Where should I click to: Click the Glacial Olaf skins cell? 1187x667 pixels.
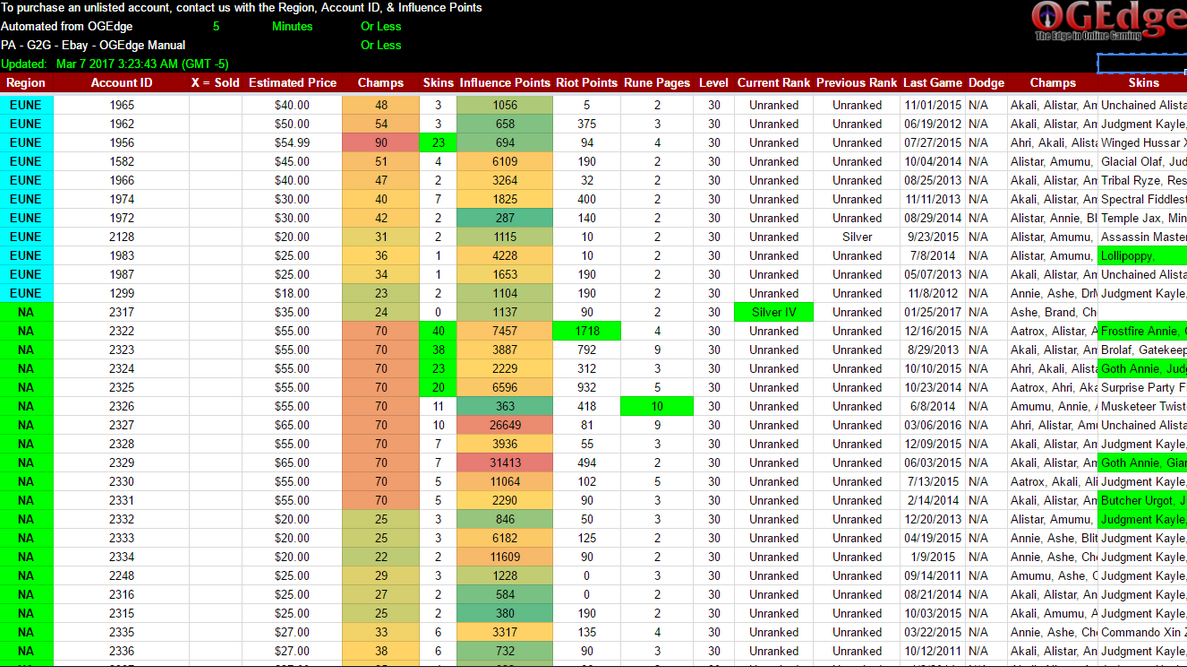click(1142, 162)
